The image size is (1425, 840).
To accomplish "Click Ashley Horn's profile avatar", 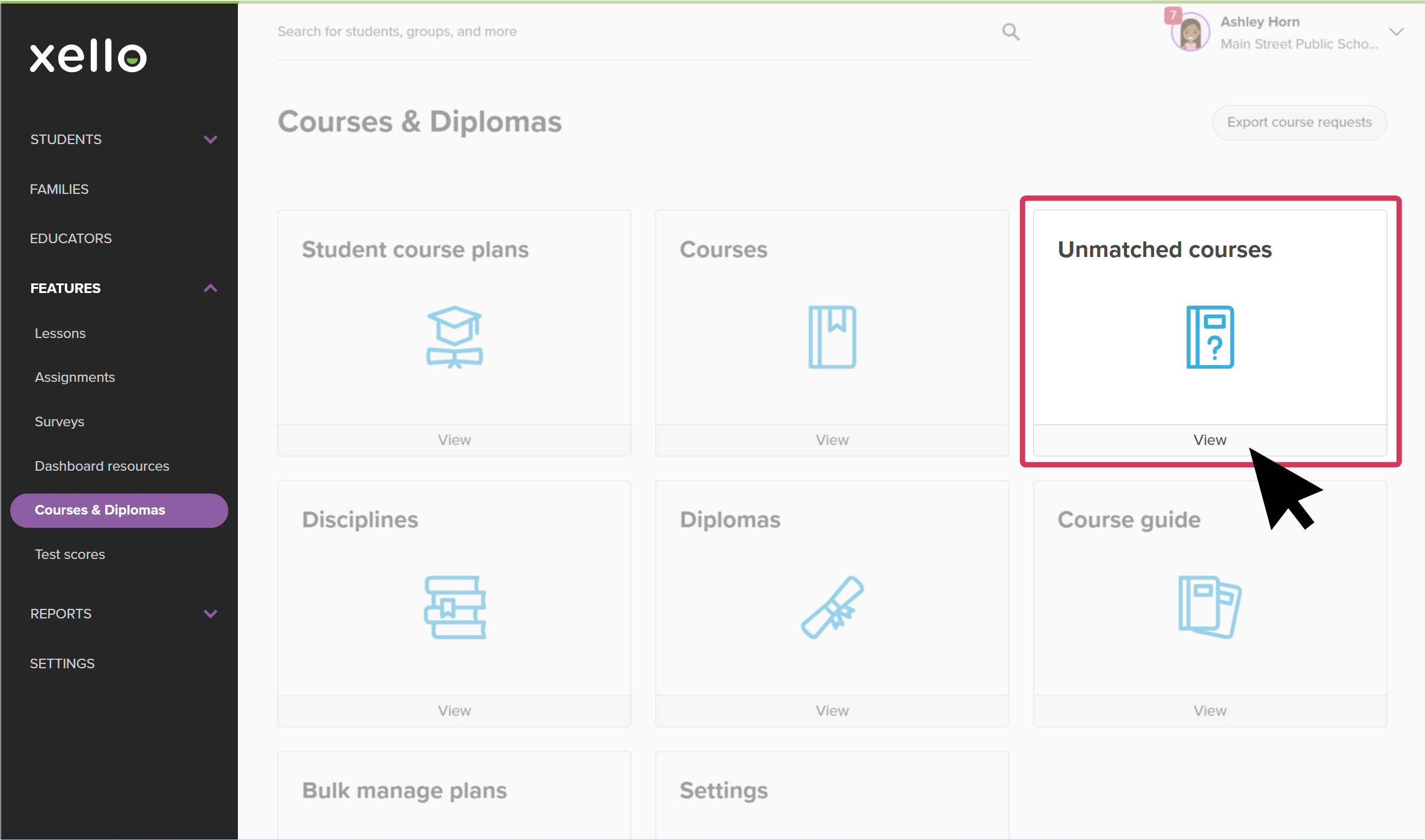I will tap(1190, 32).
